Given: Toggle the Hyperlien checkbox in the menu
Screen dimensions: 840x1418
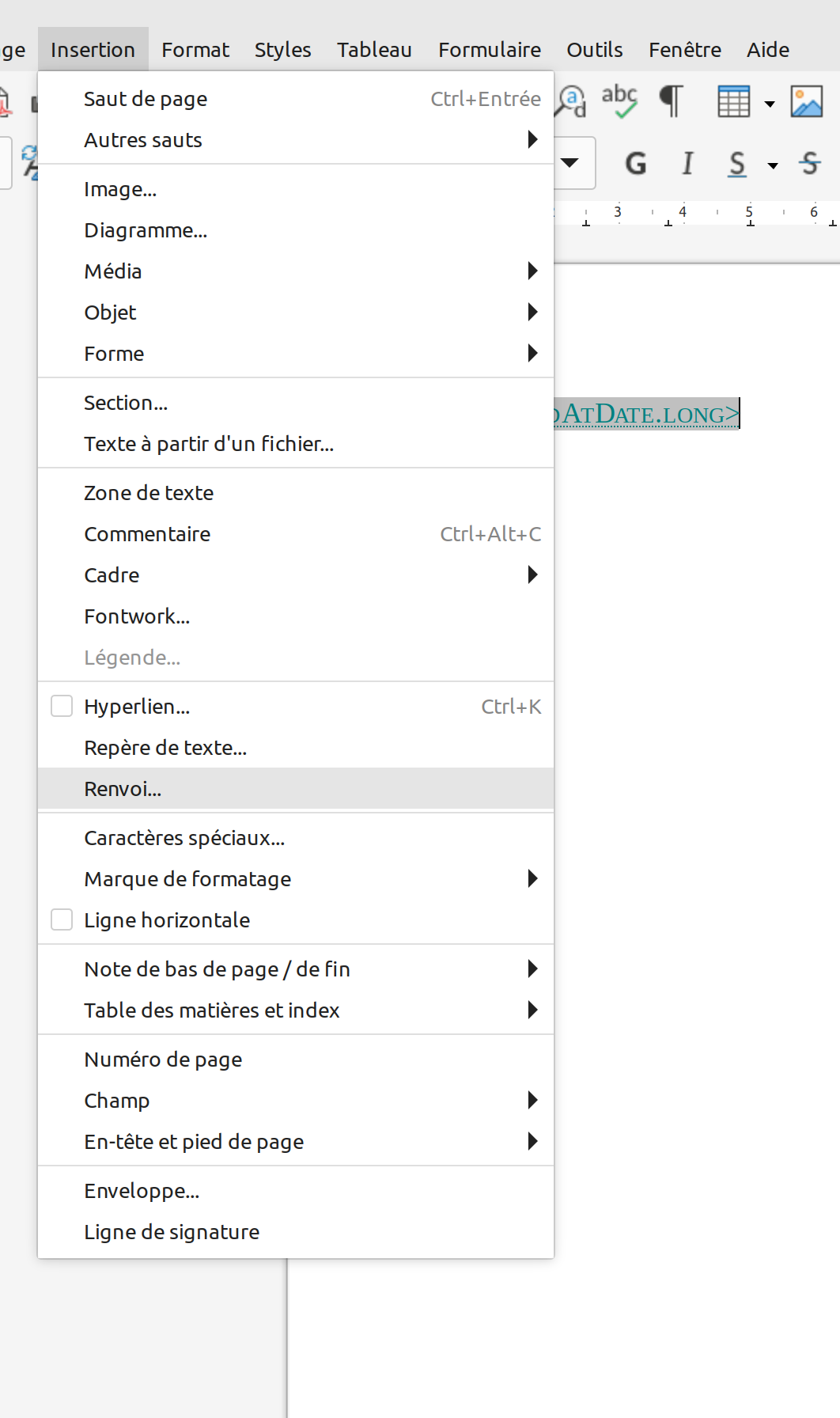Looking at the screenshot, I should pos(61,705).
